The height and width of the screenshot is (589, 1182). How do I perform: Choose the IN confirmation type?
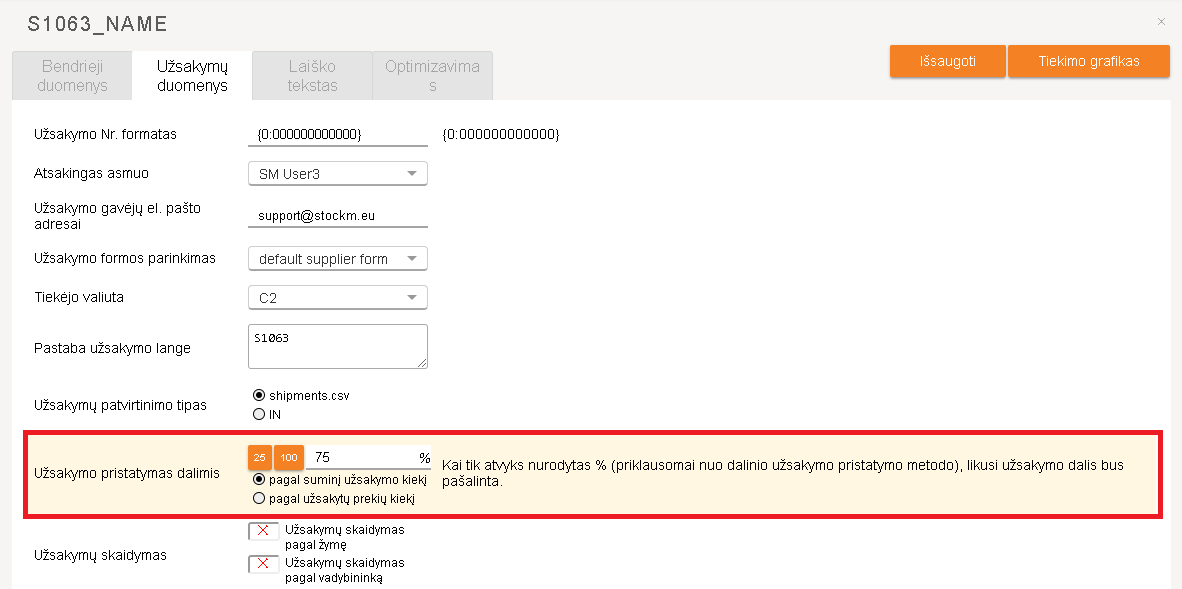click(x=259, y=413)
